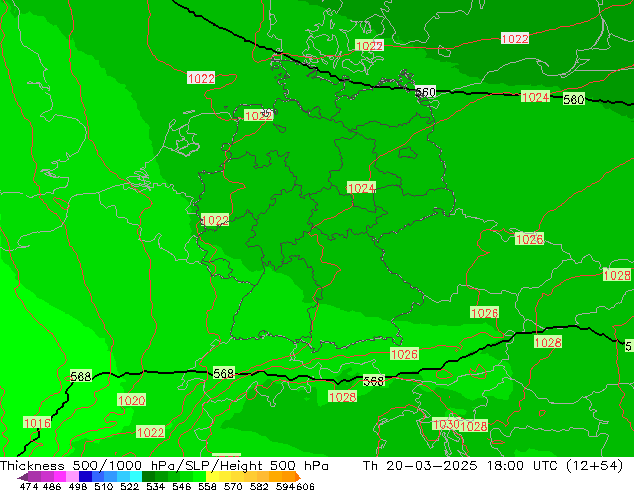634x490 pixels.
Task: Click the purple arrow at legend's low end
Action: coord(23,477)
